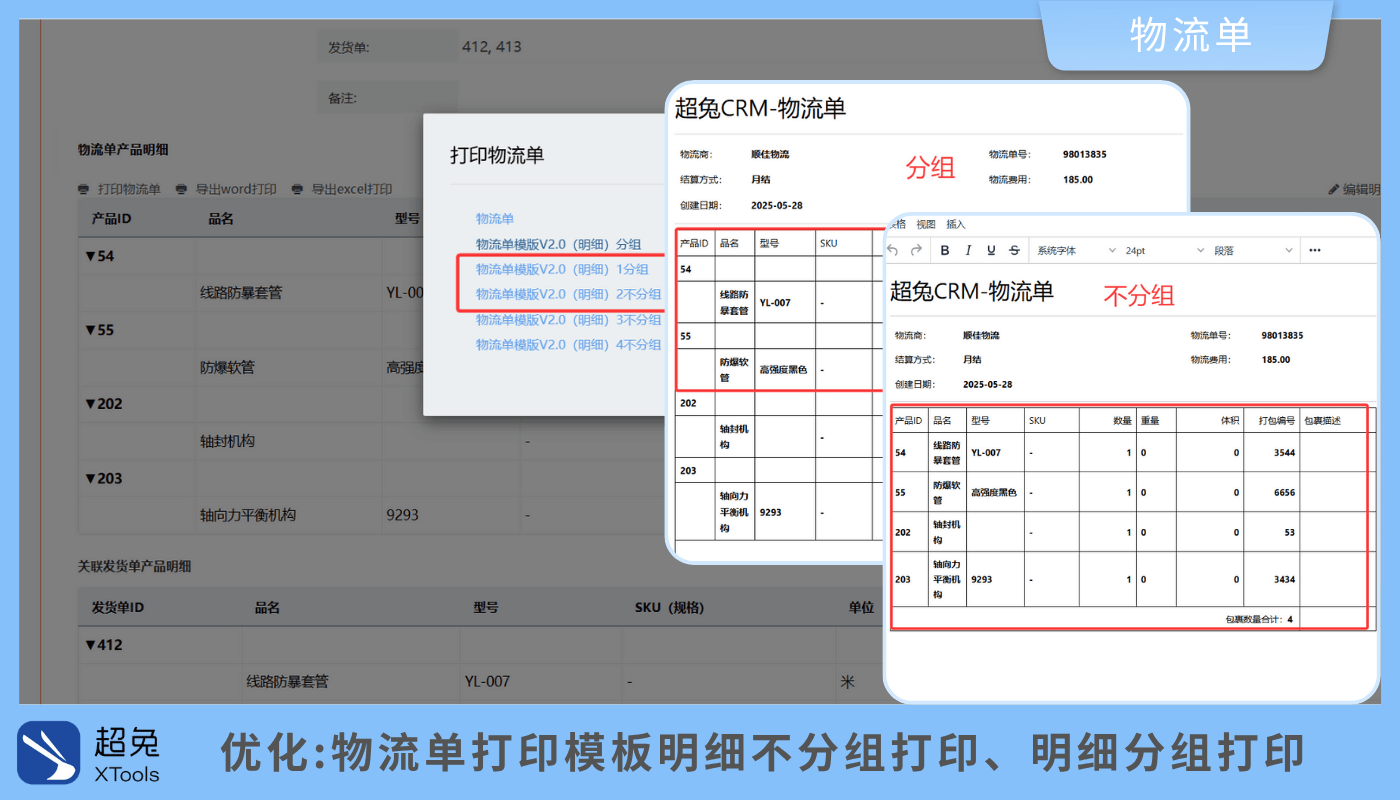Click the printer icon beside 导出excel打印
The height and width of the screenshot is (800, 1400).
click(x=297, y=189)
